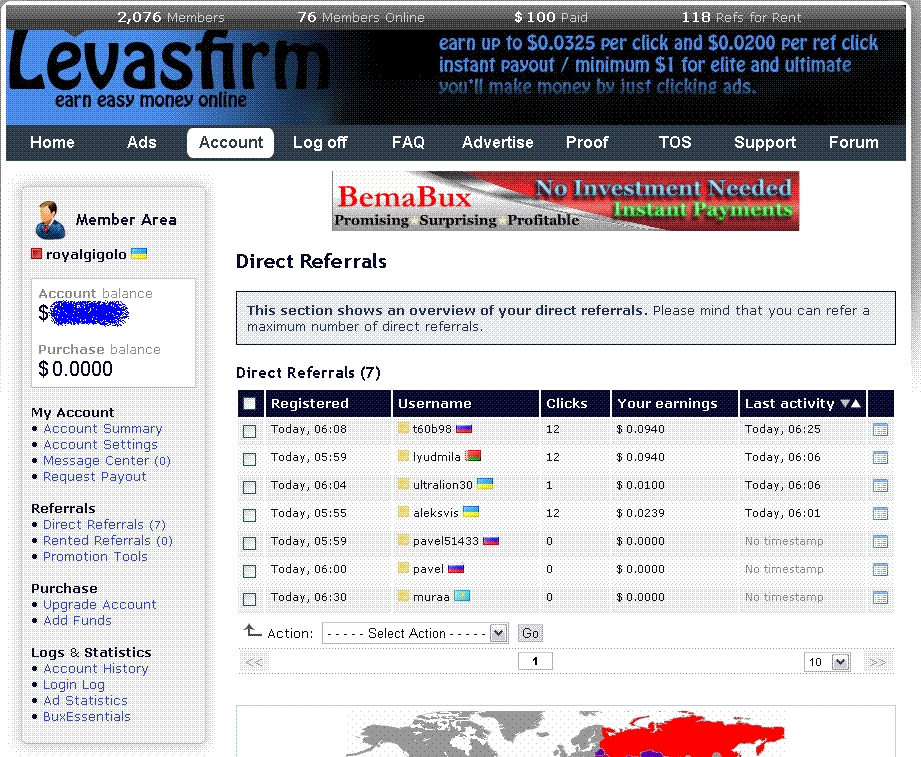The image size is (921, 757).
Task: Click the Go button
Action: pos(530,633)
